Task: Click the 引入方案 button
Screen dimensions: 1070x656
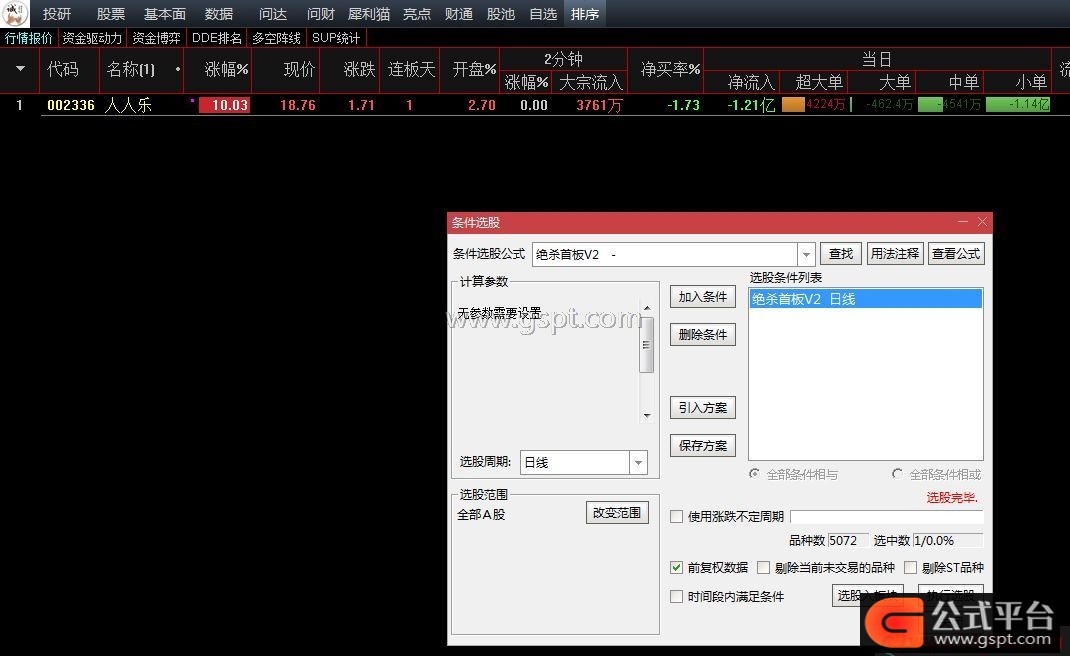Action: click(x=703, y=408)
